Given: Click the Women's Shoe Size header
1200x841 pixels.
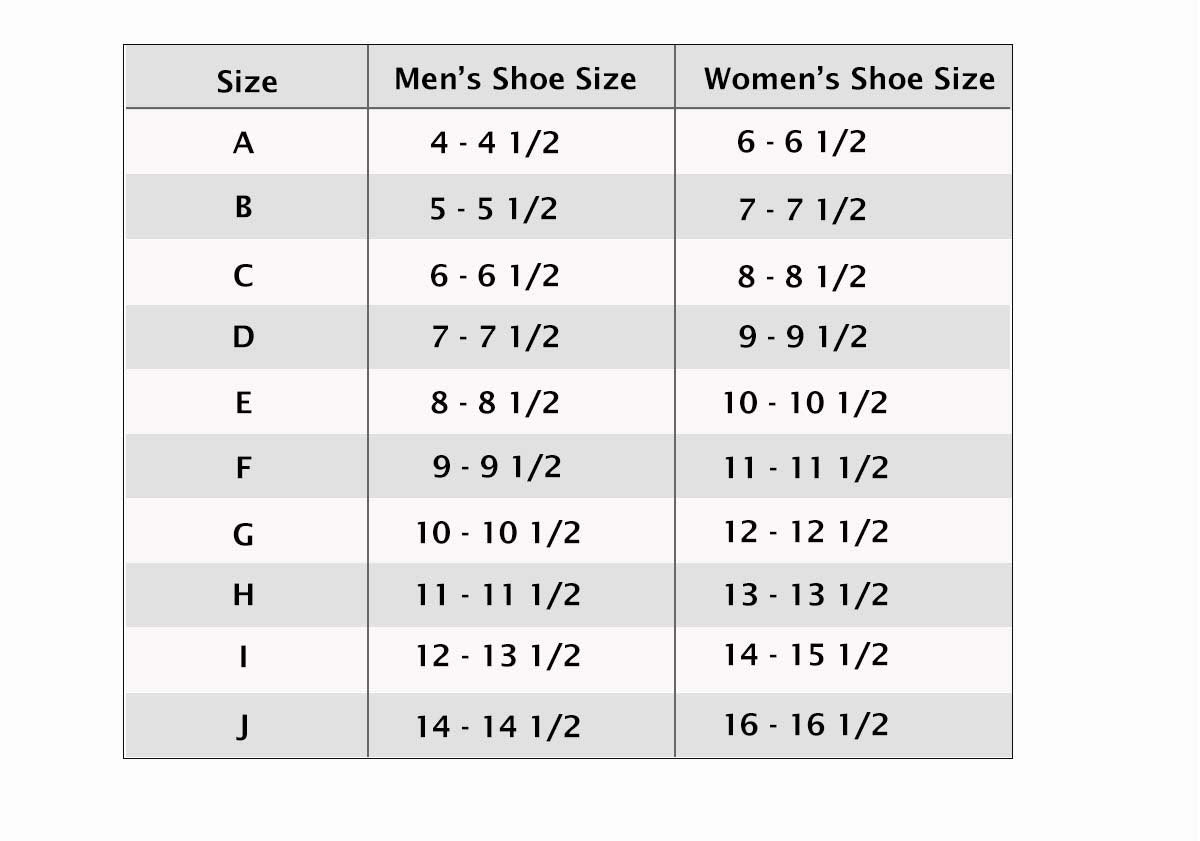Looking at the screenshot, I should (x=849, y=79).
